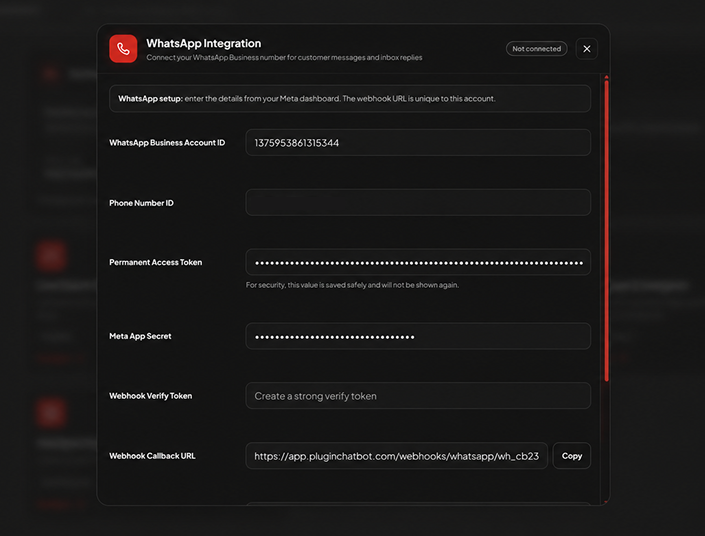Click the red WhatsApp phone icon
The width and height of the screenshot is (705, 536).
(x=123, y=49)
